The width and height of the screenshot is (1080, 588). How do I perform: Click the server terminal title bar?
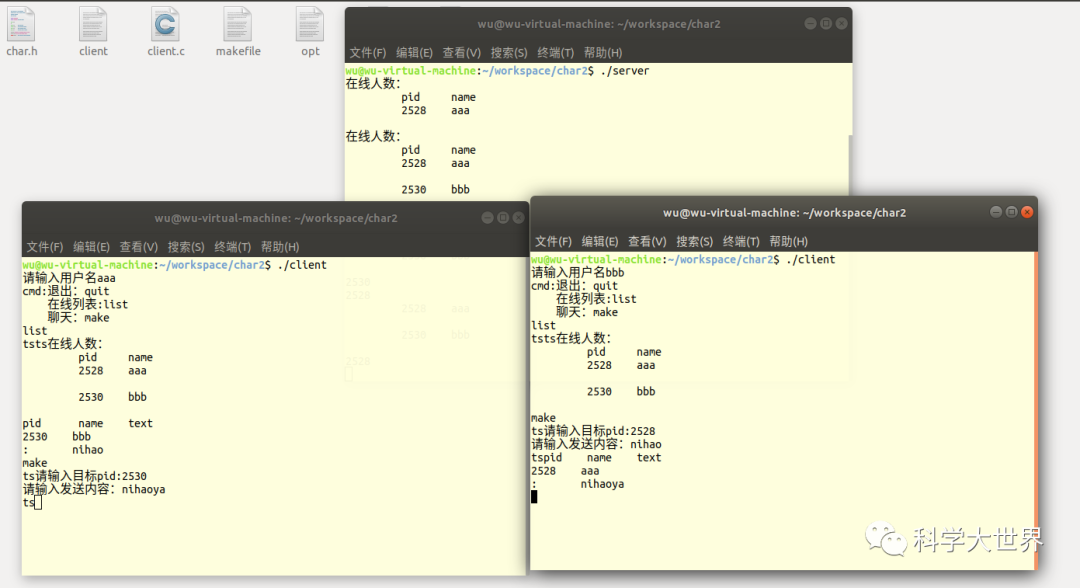[x=599, y=24]
